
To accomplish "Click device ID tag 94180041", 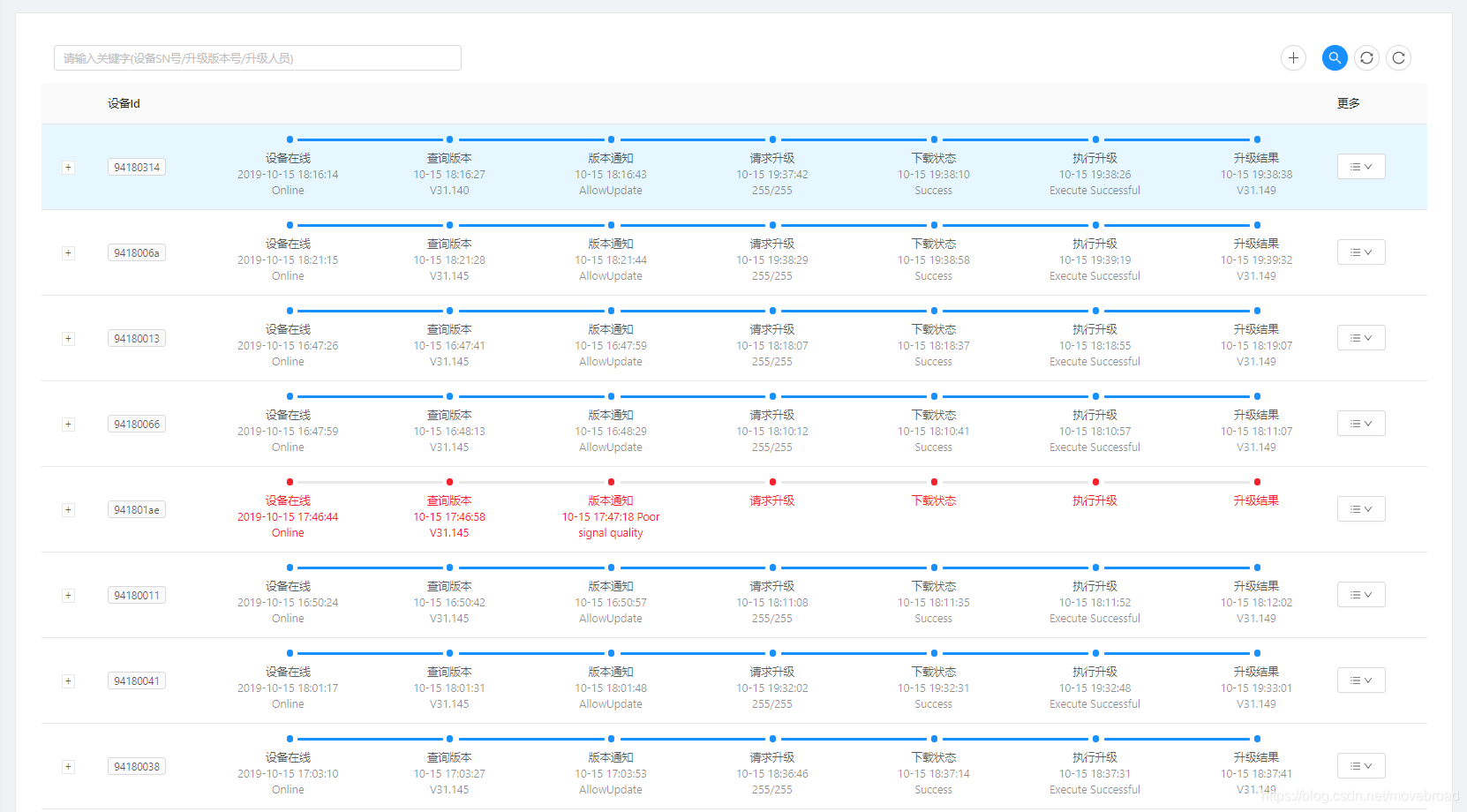I will click(137, 681).
